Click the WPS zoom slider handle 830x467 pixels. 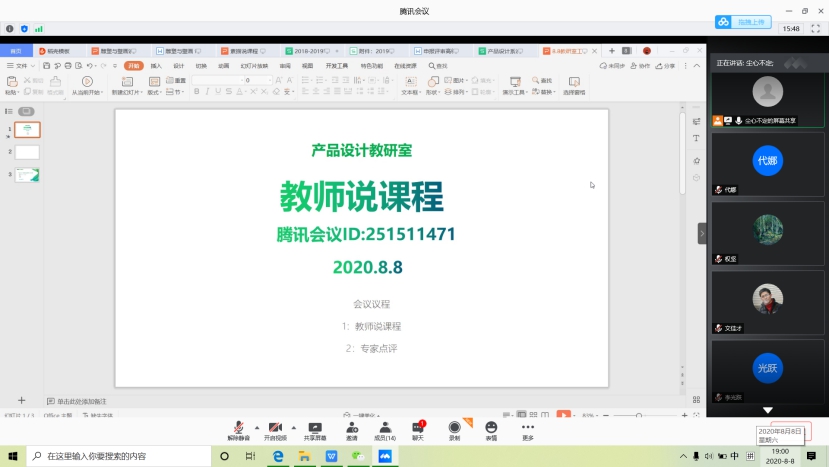639,416
